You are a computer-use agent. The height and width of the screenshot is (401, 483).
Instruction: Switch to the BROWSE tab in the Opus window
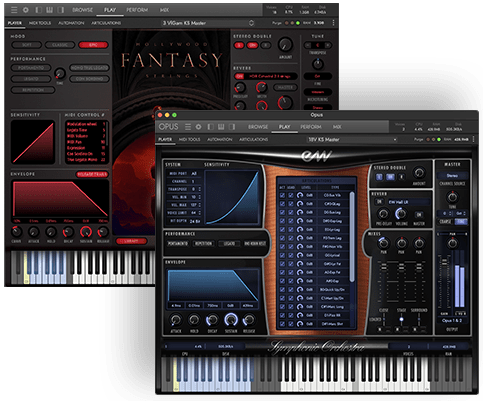[258, 127]
